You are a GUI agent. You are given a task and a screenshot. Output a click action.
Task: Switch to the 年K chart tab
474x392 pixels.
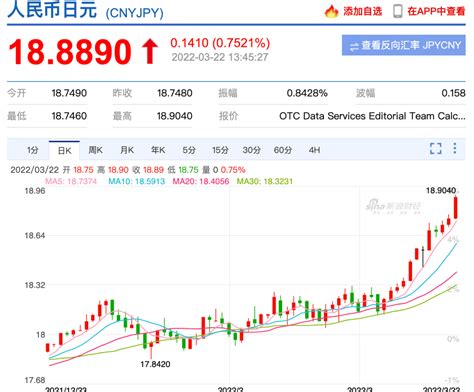[158, 150]
